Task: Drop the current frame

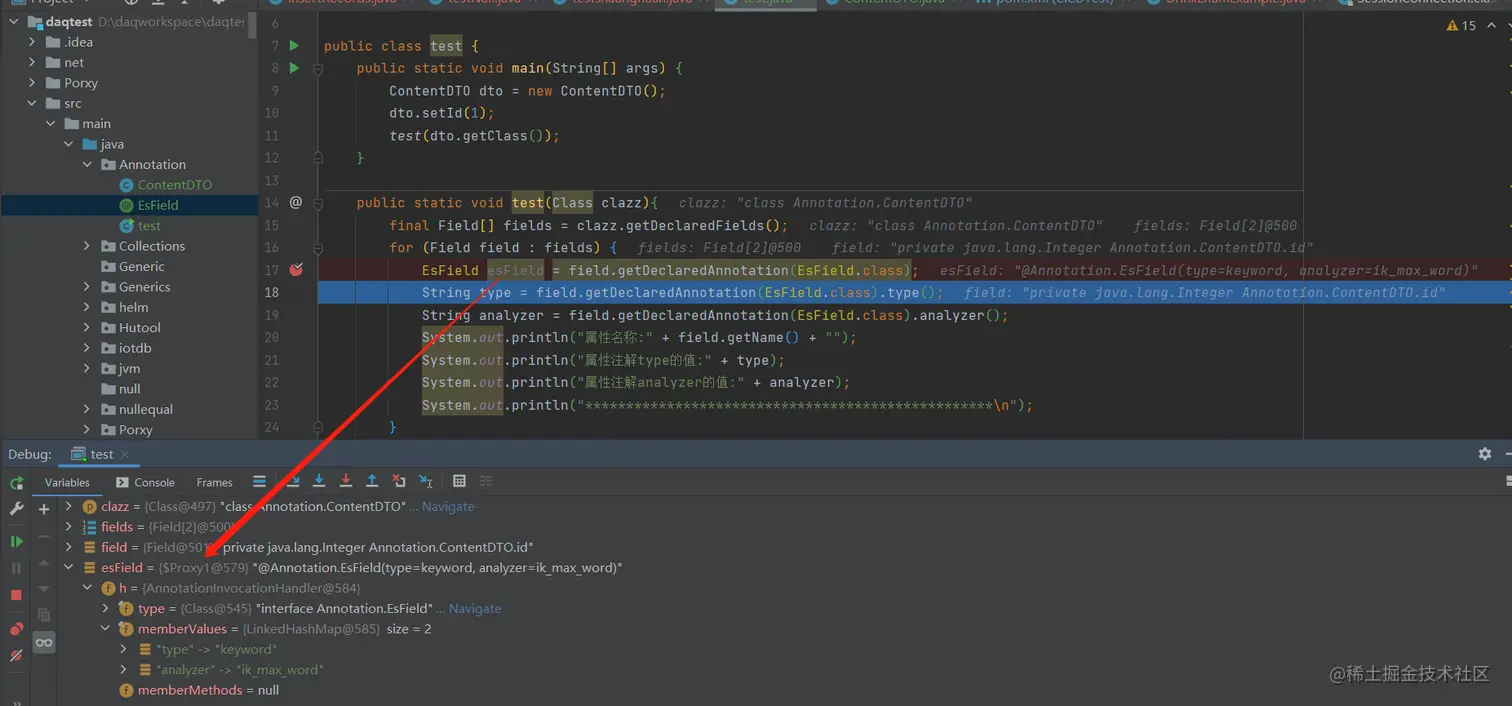Action: [x=399, y=482]
